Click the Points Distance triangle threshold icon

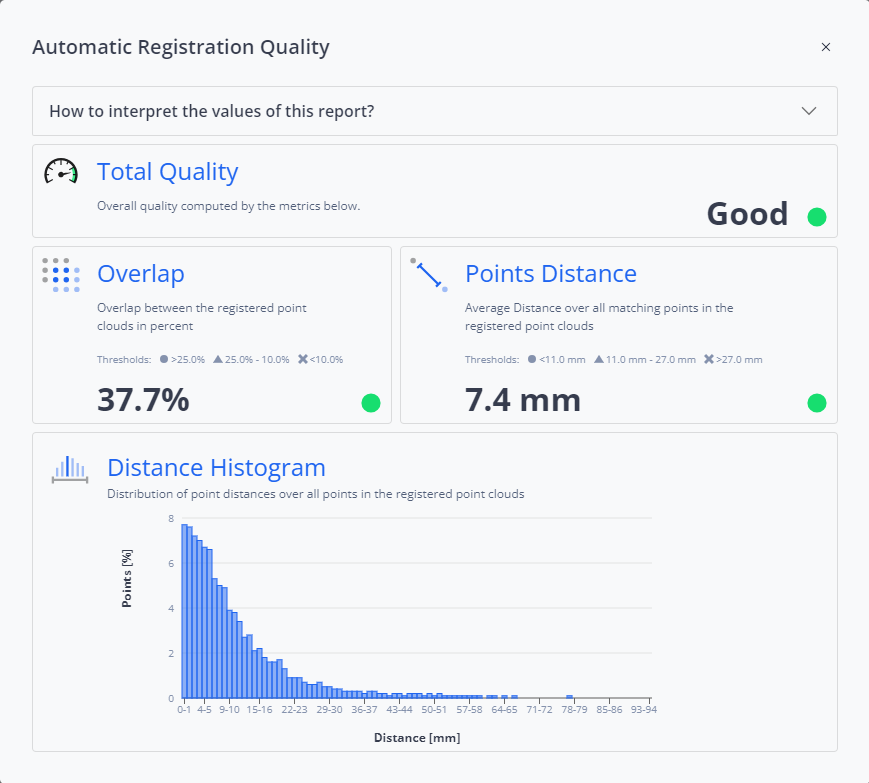[598, 359]
